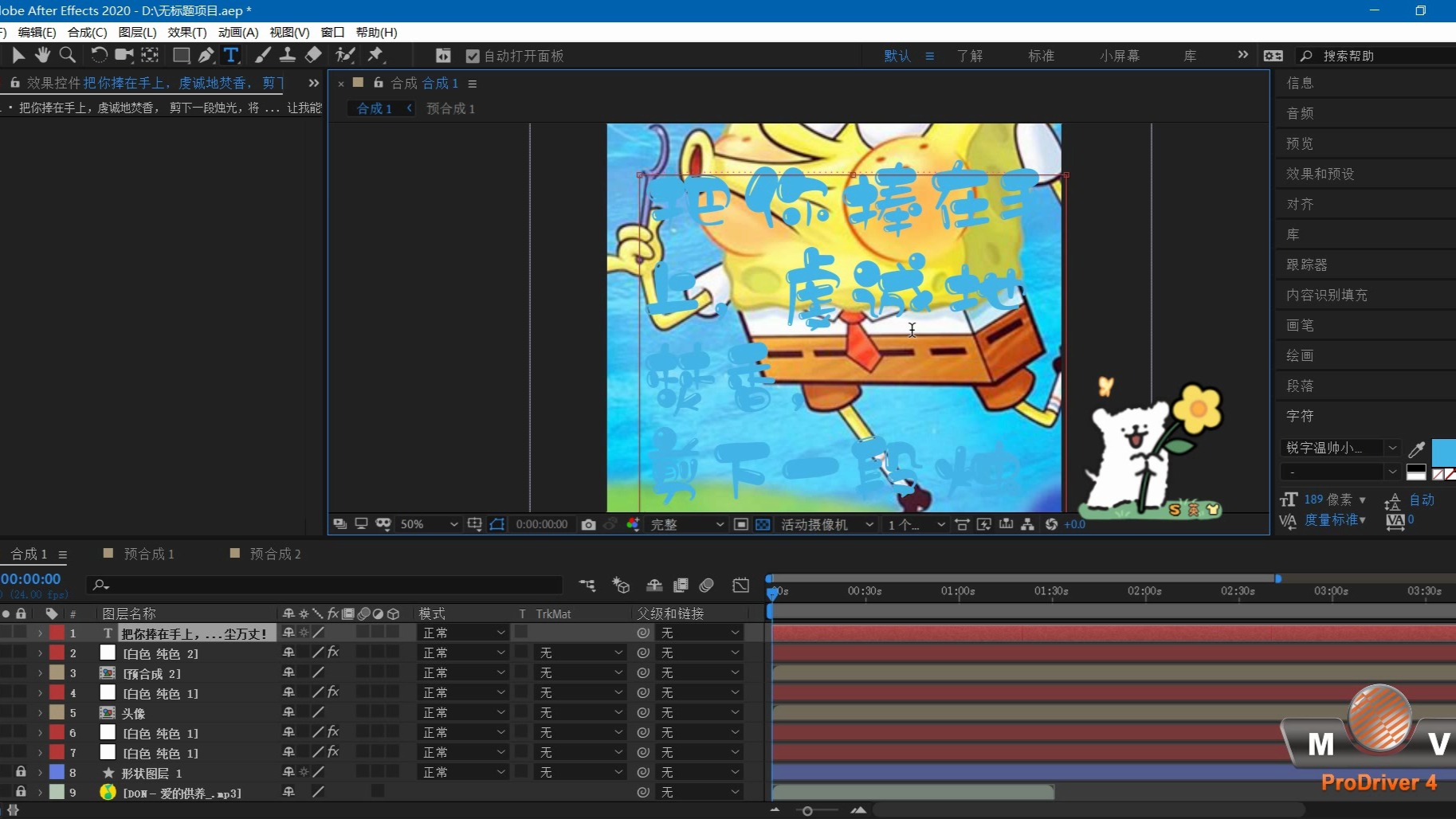Open the timeline Graph Editor
1456x819 pixels.
741,586
